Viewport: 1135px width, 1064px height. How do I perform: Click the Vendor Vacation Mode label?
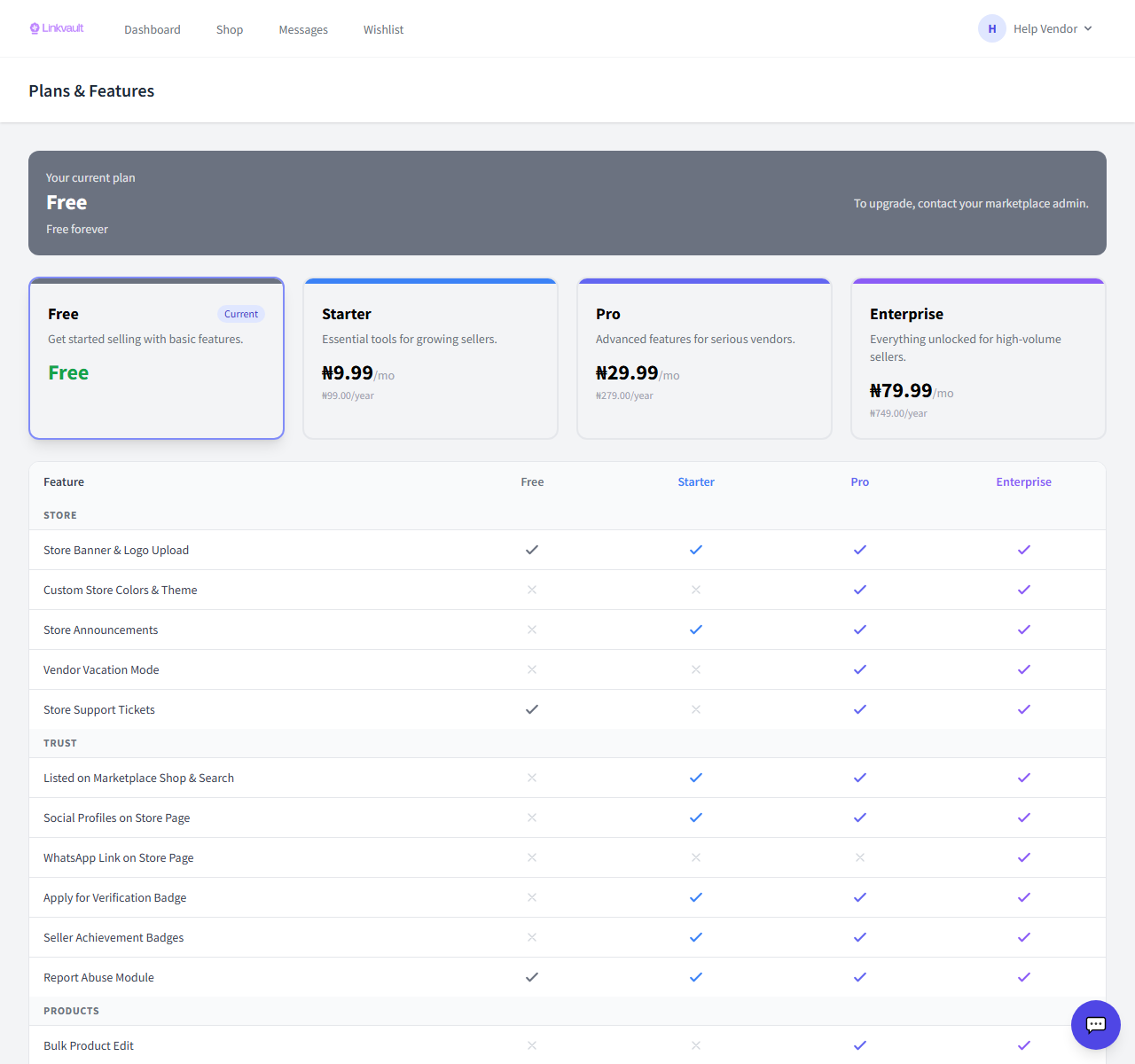(x=101, y=669)
